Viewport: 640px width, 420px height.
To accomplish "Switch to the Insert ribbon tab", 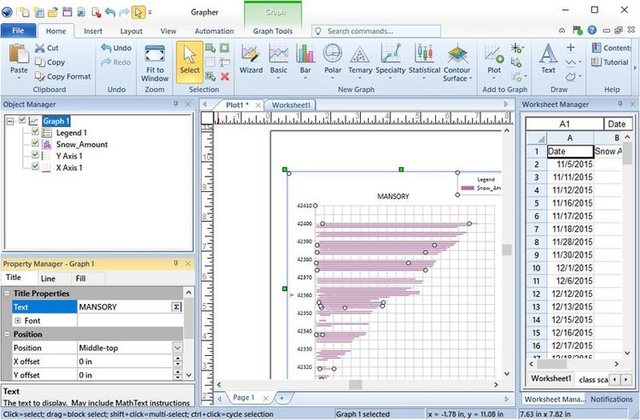I will 93,31.
